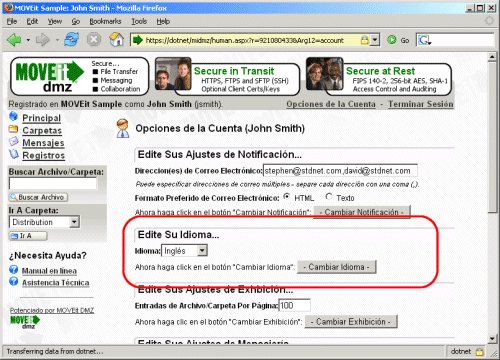500x360 pixels.
Task: Select the Texto email format radio button
Action: (x=329, y=197)
